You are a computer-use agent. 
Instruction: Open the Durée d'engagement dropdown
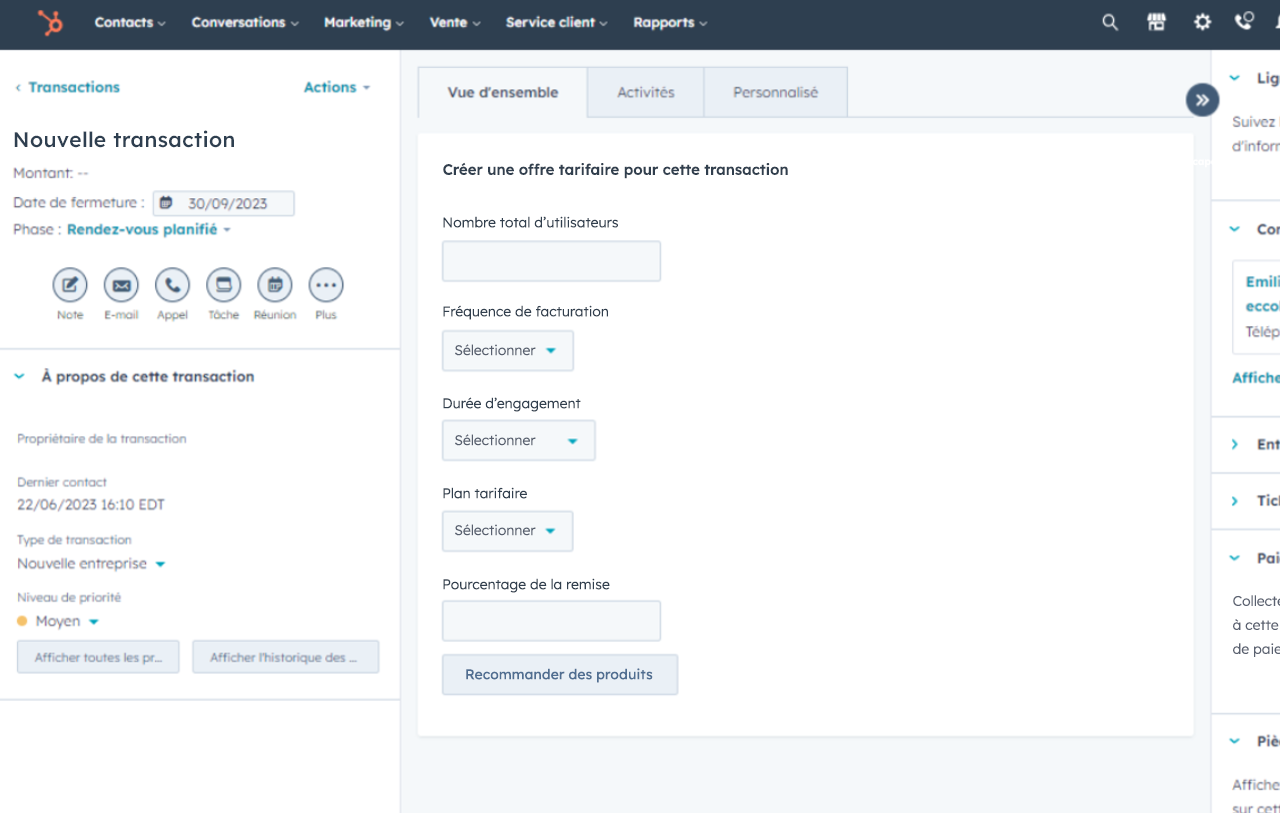518,441
